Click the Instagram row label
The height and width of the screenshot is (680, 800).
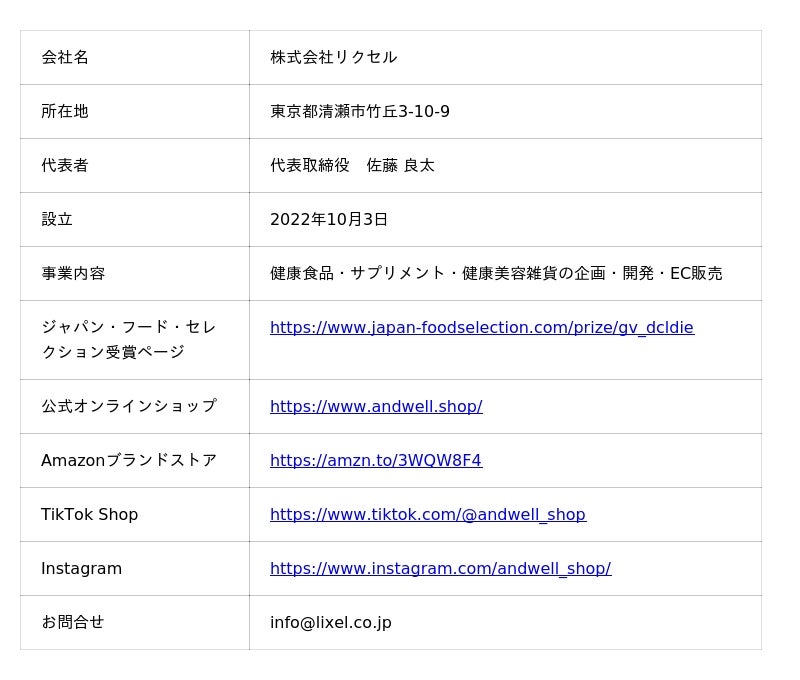click(x=82, y=568)
